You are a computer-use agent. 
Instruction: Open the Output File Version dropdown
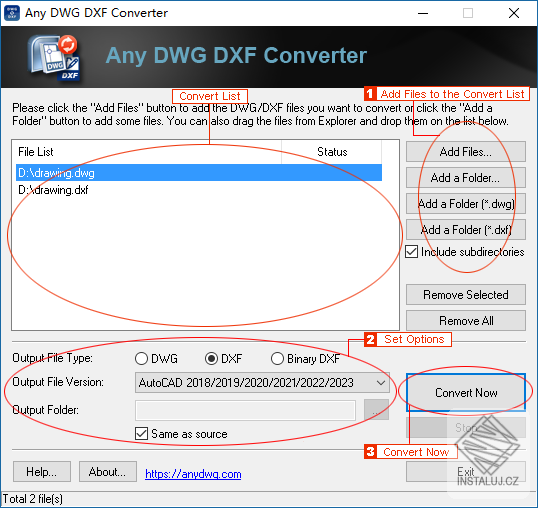click(262, 383)
